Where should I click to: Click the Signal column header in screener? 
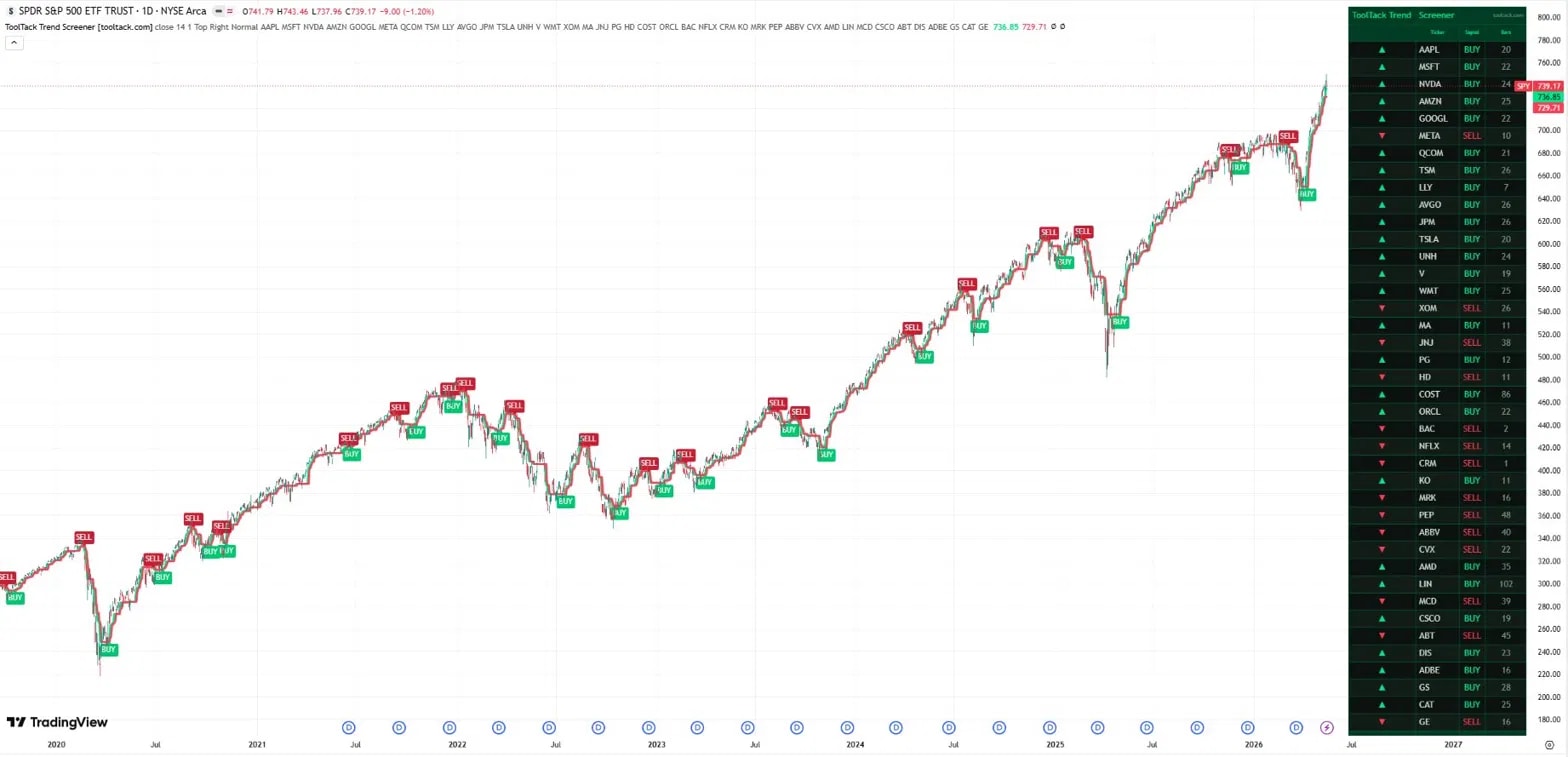pos(1471,32)
